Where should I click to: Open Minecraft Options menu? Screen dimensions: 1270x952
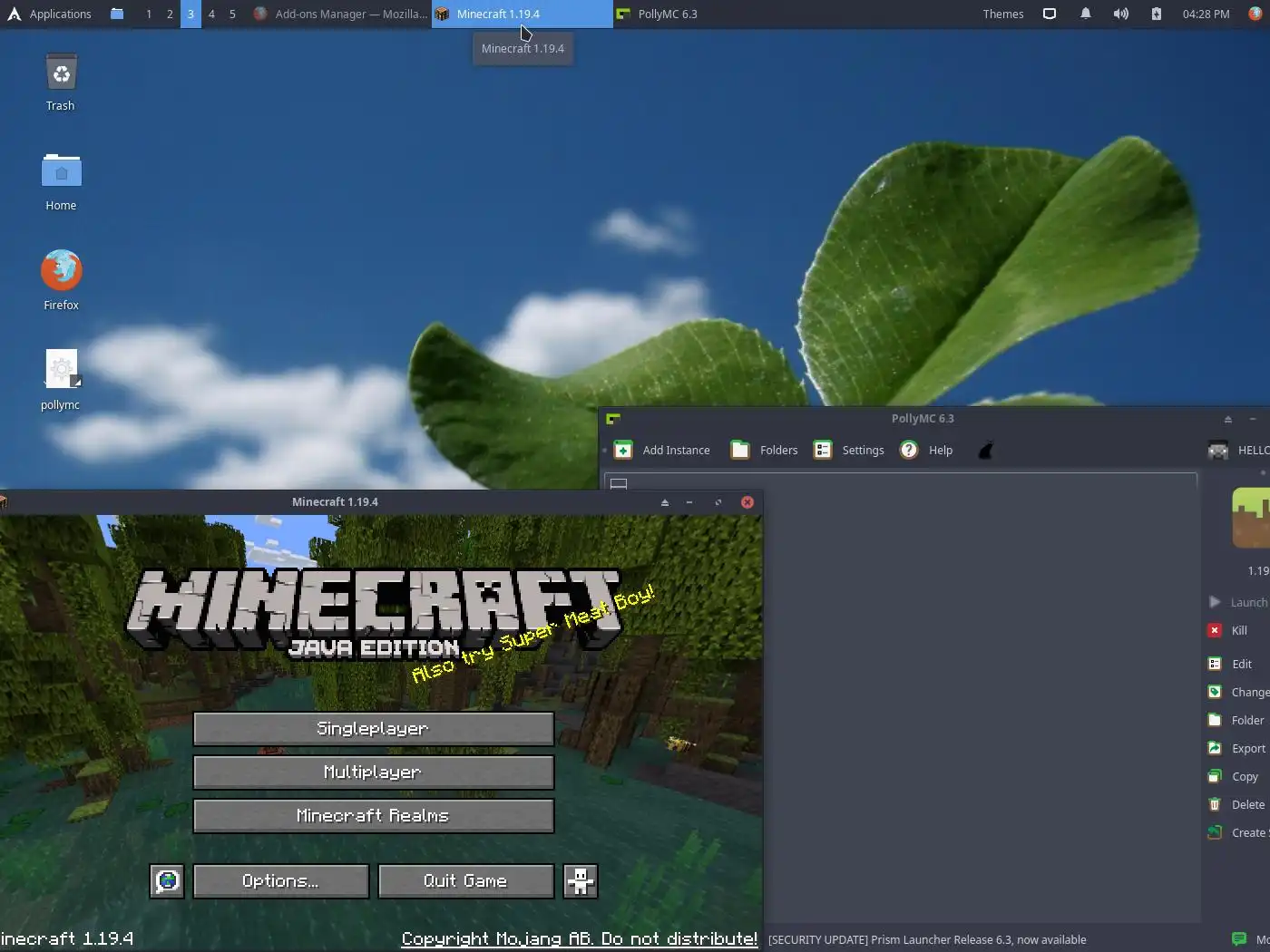coord(280,881)
